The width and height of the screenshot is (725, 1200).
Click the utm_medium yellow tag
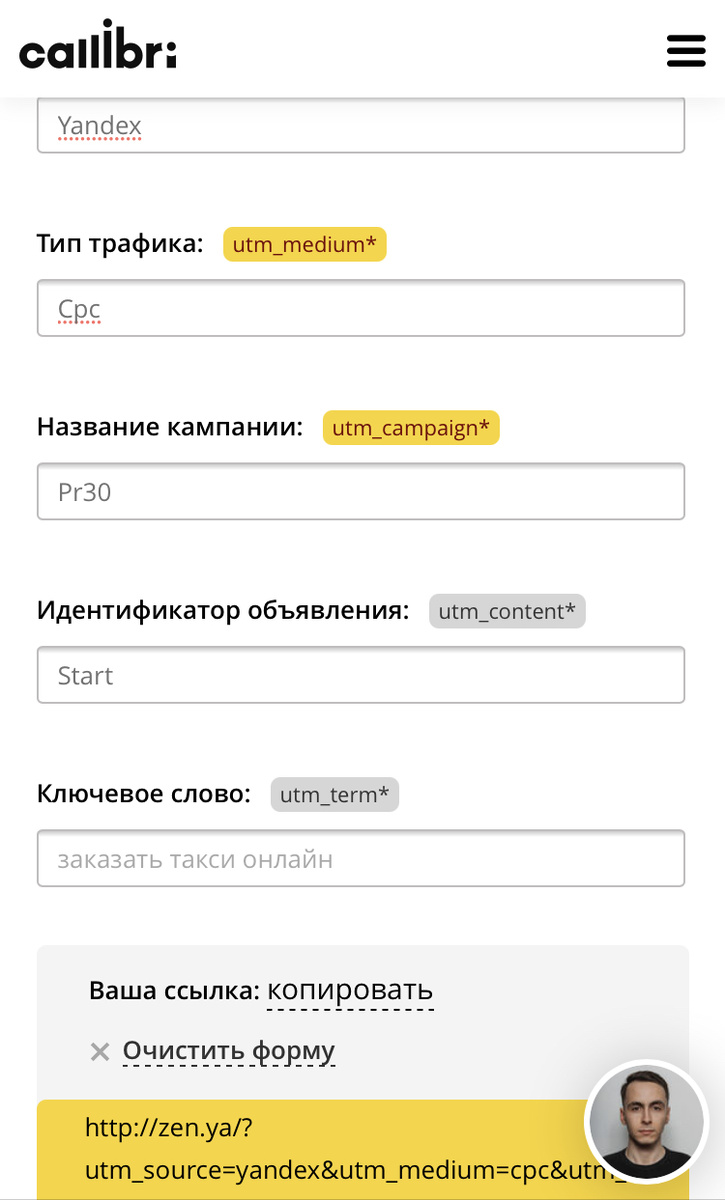click(x=304, y=244)
